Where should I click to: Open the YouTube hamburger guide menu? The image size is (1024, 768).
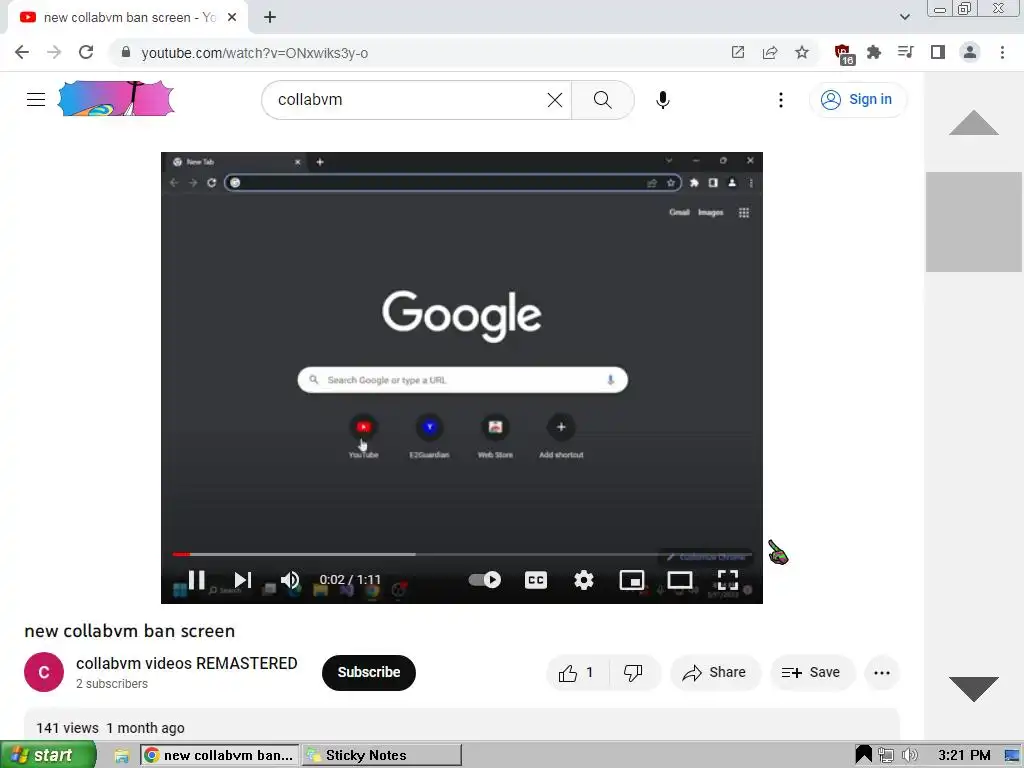(x=36, y=99)
